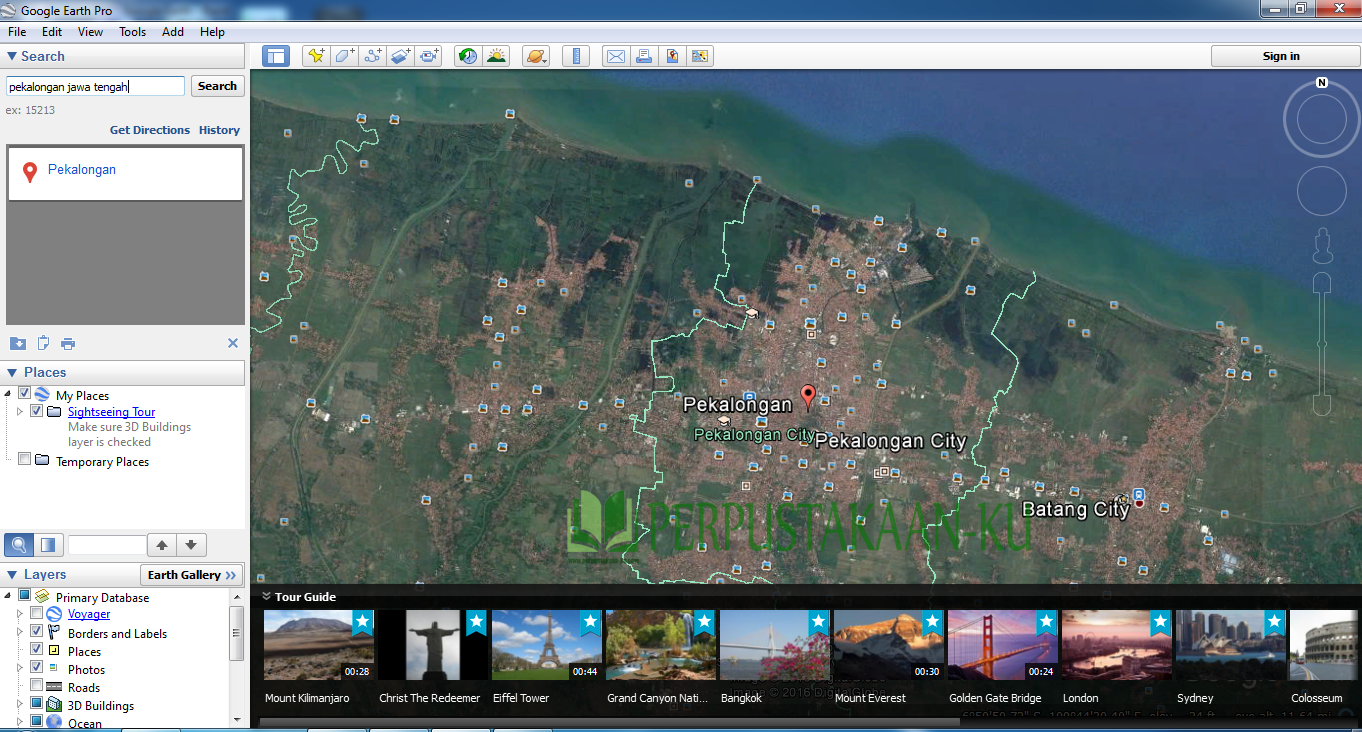Open the Add menu
Viewport: 1362px width, 732px height.
click(x=173, y=32)
